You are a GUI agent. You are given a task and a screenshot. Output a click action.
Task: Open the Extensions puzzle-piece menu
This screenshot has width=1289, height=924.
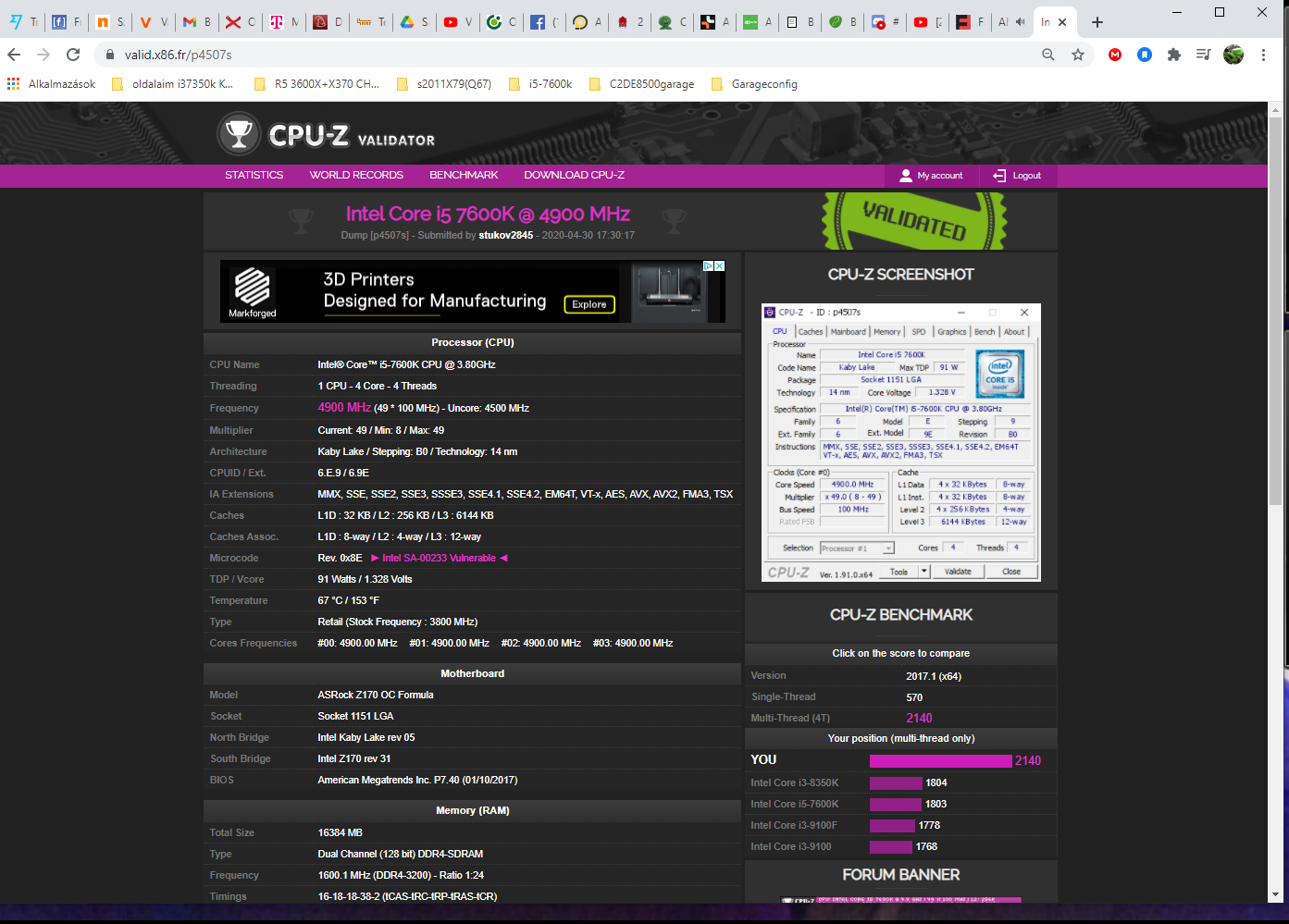tap(1174, 55)
